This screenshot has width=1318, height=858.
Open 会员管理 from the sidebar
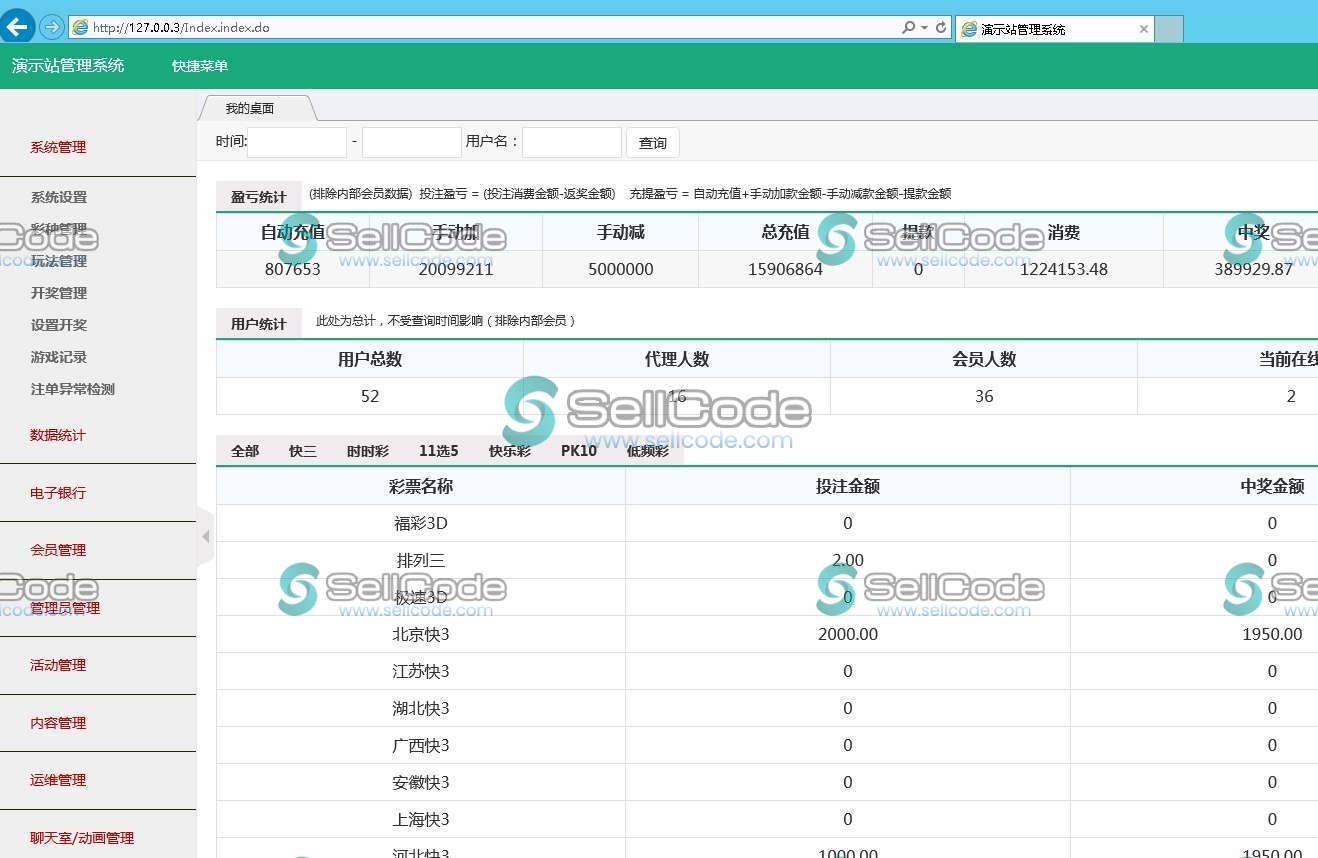57,549
